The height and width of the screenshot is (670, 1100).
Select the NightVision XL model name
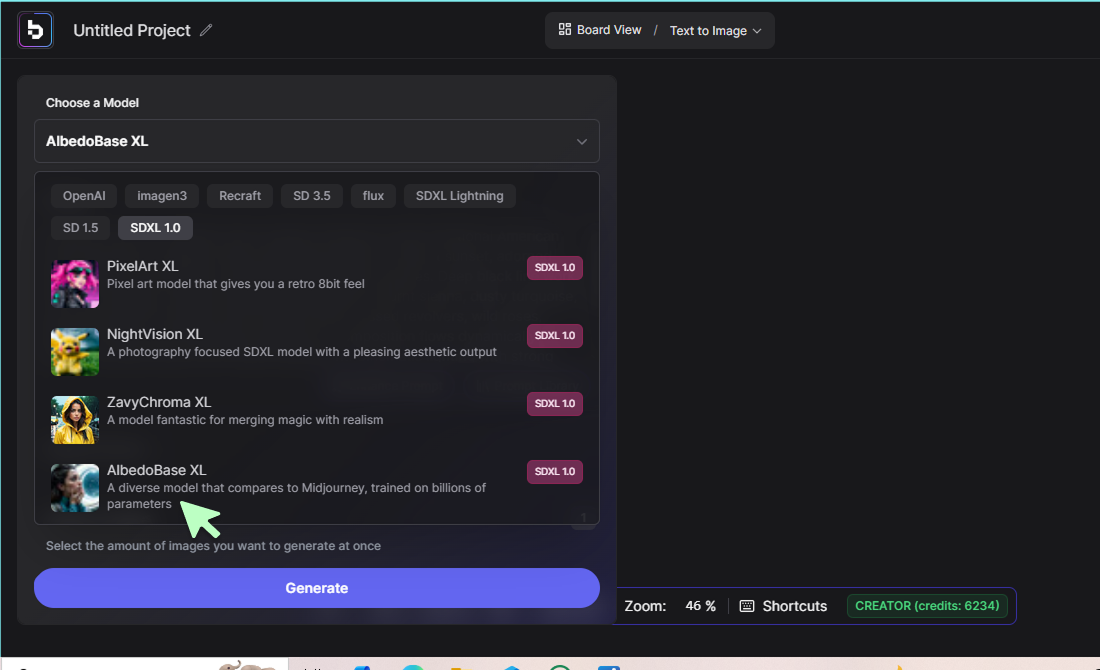coord(154,334)
